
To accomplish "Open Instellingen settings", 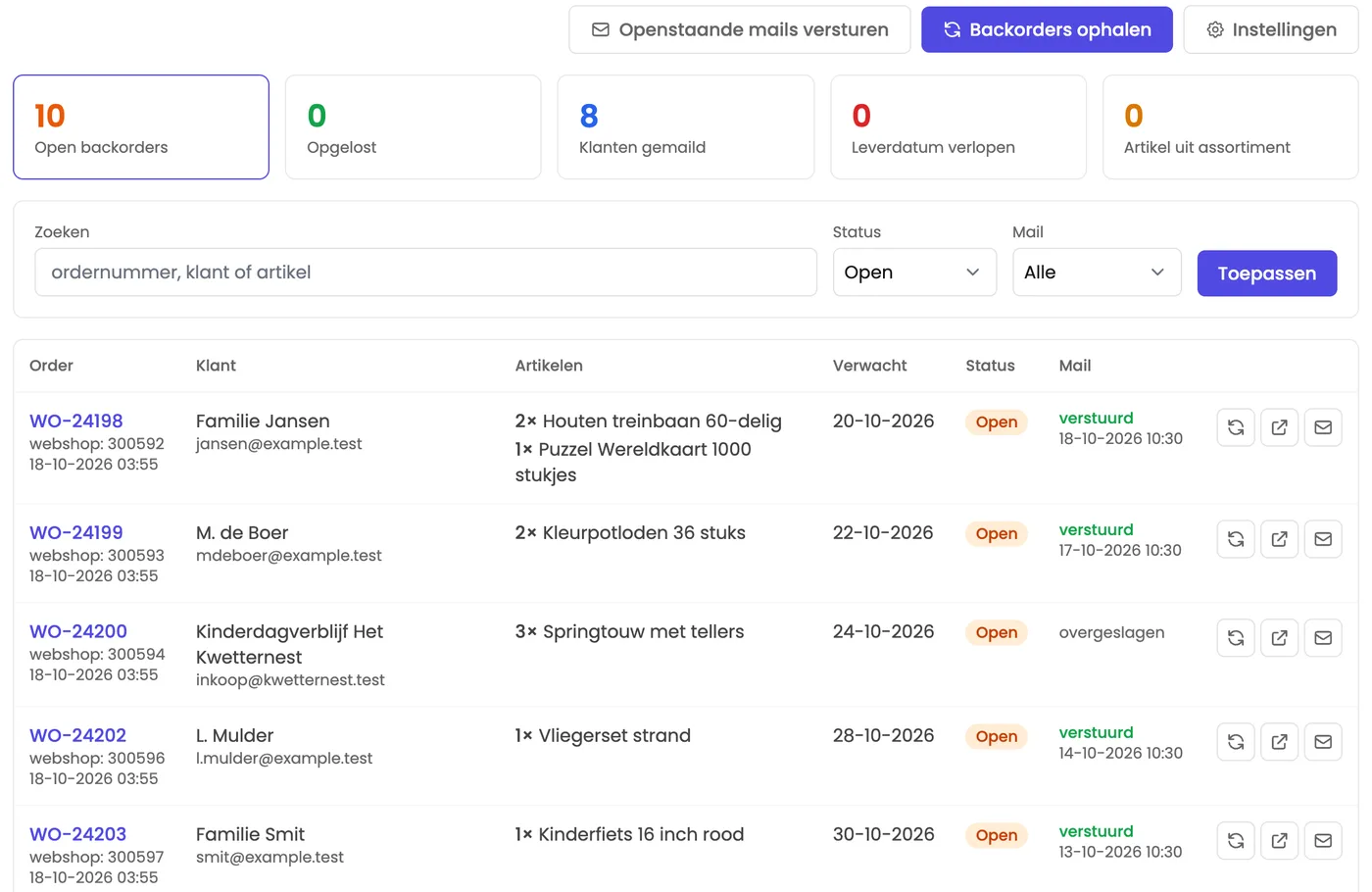I will point(1271,29).
